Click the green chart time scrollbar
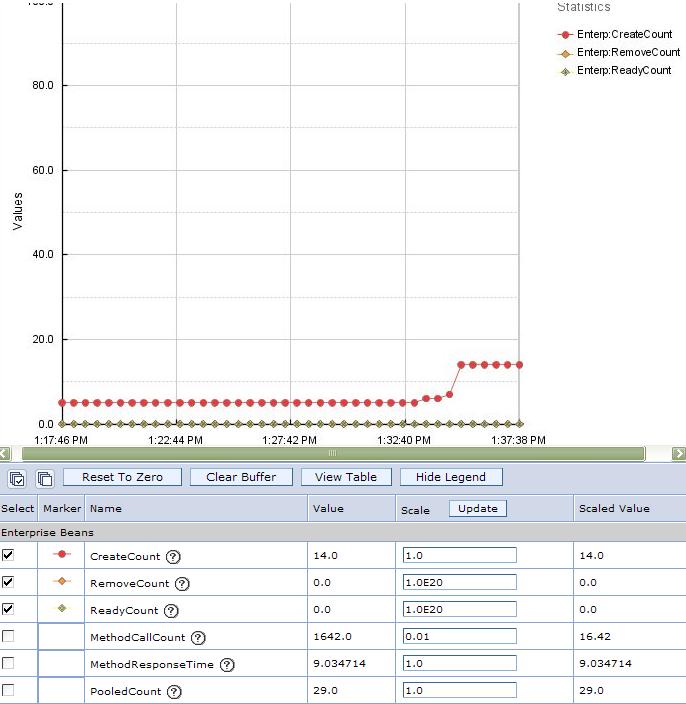 333,453
